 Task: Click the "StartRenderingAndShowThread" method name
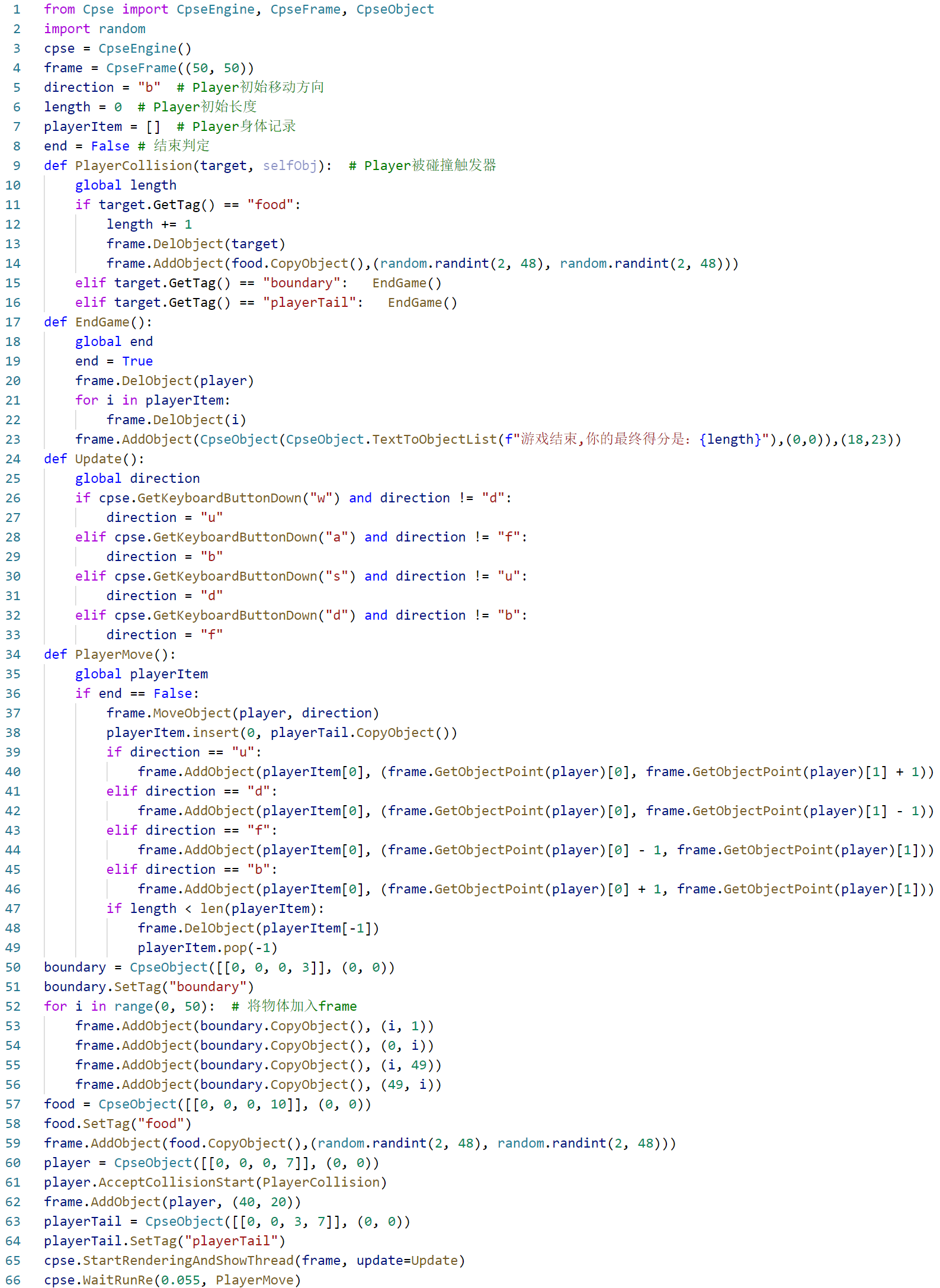point(188,1261)
